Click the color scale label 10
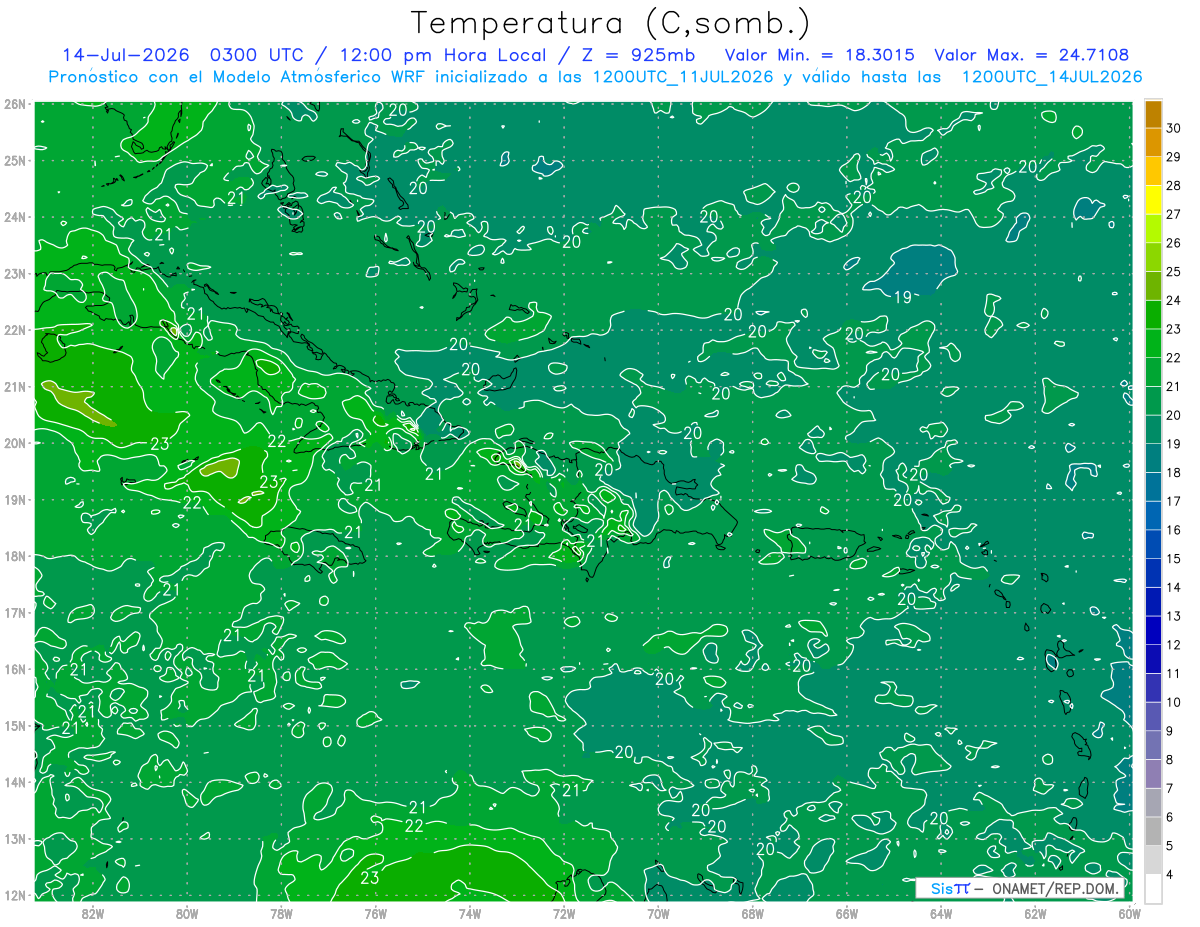The width and height of the screenshot is (1200, 927). point(1174,702)
